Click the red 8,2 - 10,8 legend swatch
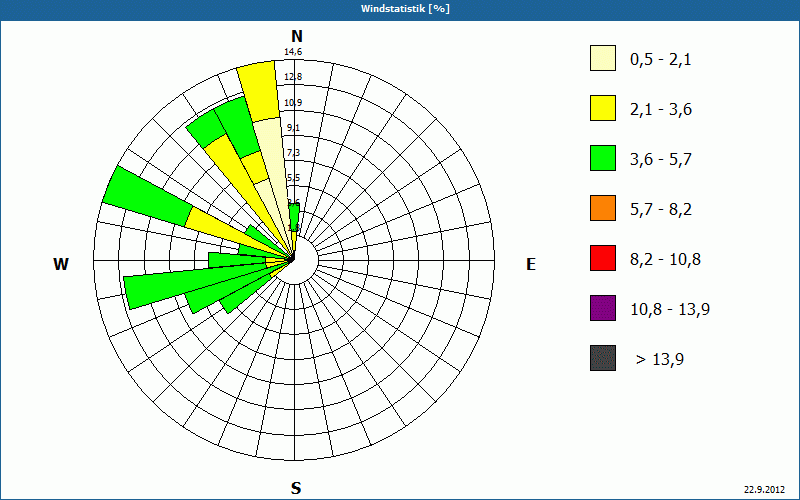The image size is (800, 500). pos(603,258)
